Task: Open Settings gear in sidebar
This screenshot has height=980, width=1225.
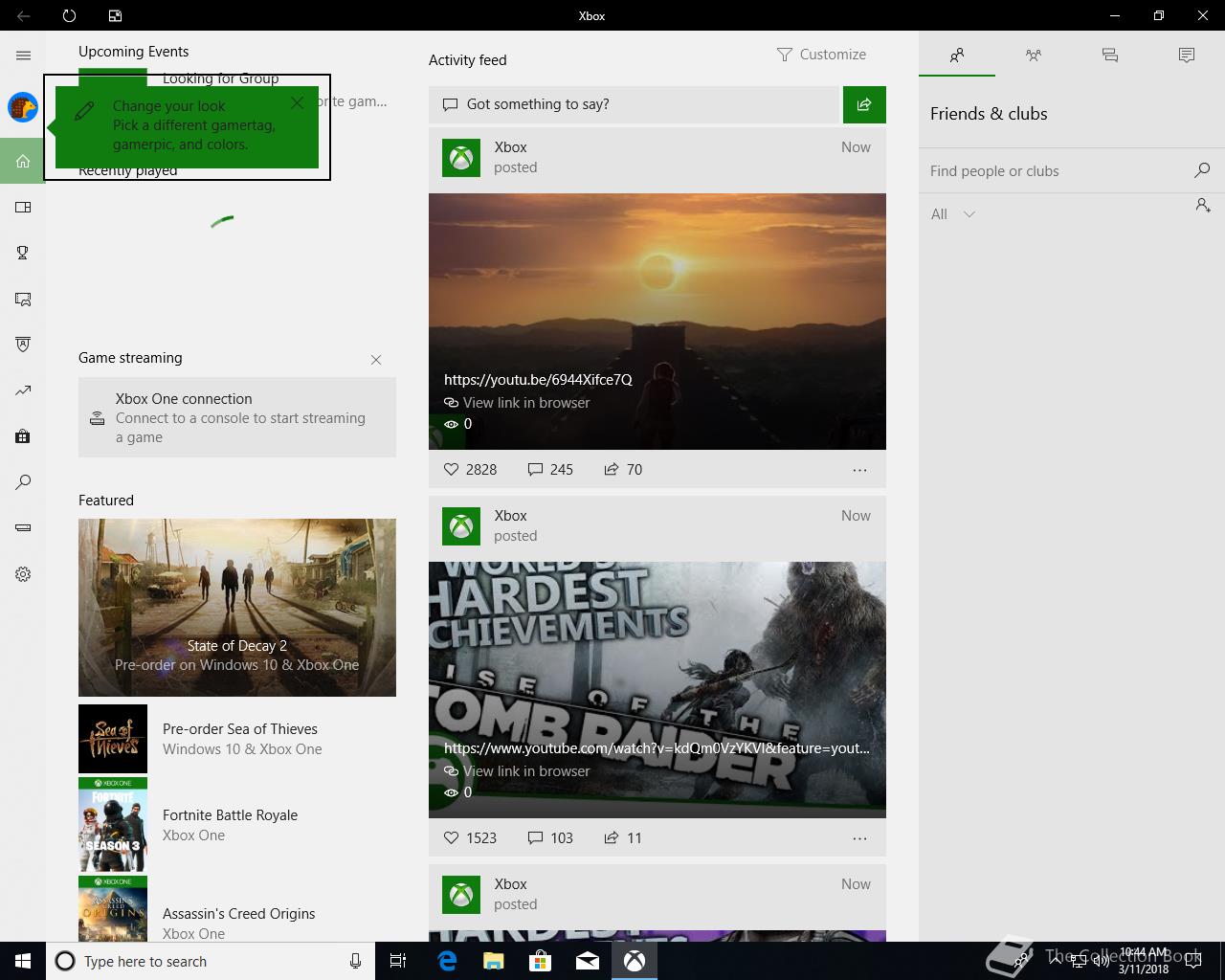Action: pyautogui.click(x=23, y=574)
